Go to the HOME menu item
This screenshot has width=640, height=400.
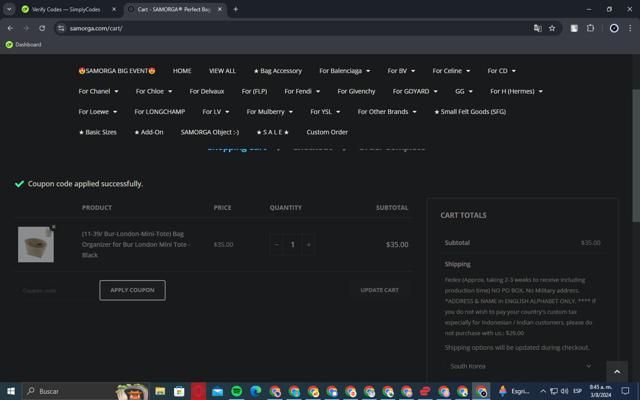(182, 71)
